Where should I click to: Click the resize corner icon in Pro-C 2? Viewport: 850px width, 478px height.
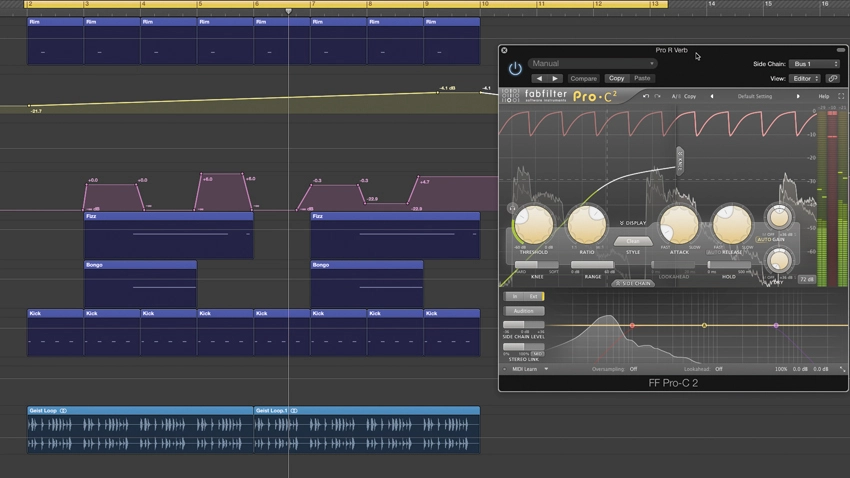842,369
